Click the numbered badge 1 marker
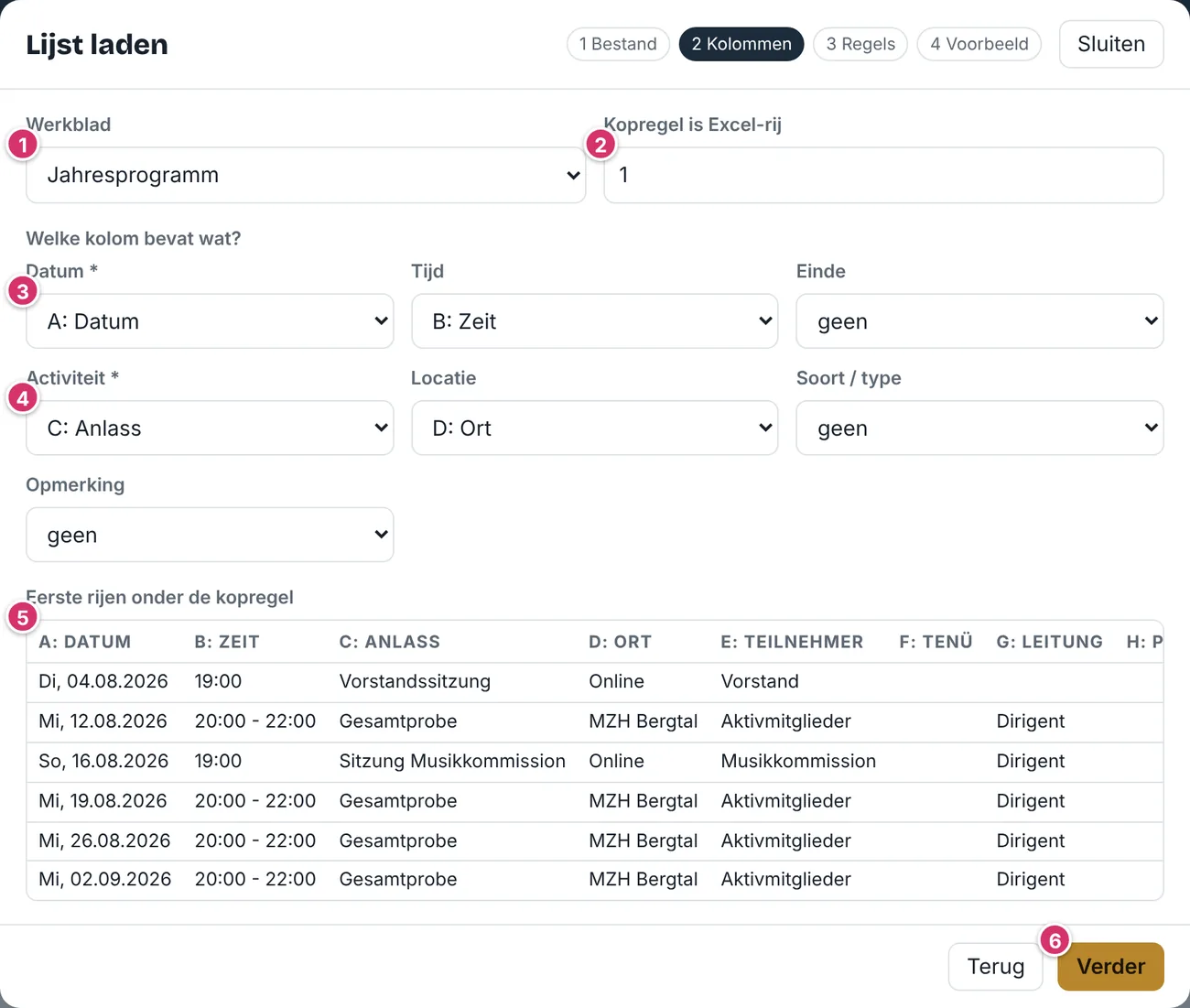This screenshot has height=1008, width=1190. 22,145
